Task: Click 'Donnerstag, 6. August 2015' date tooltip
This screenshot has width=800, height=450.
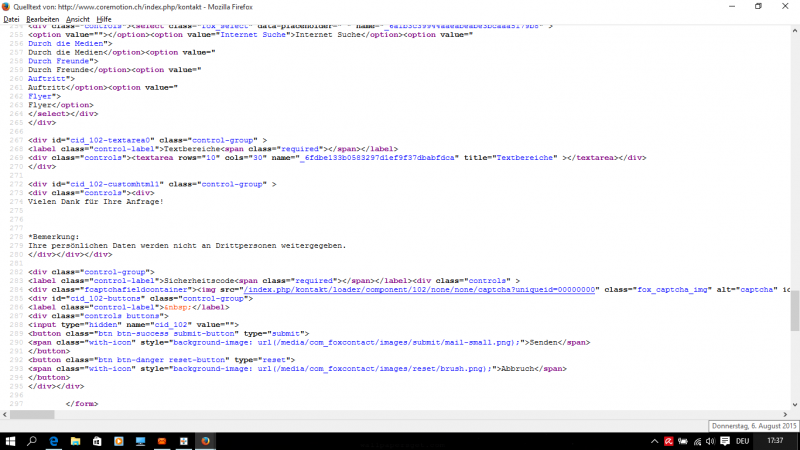Action: [754, 426]
